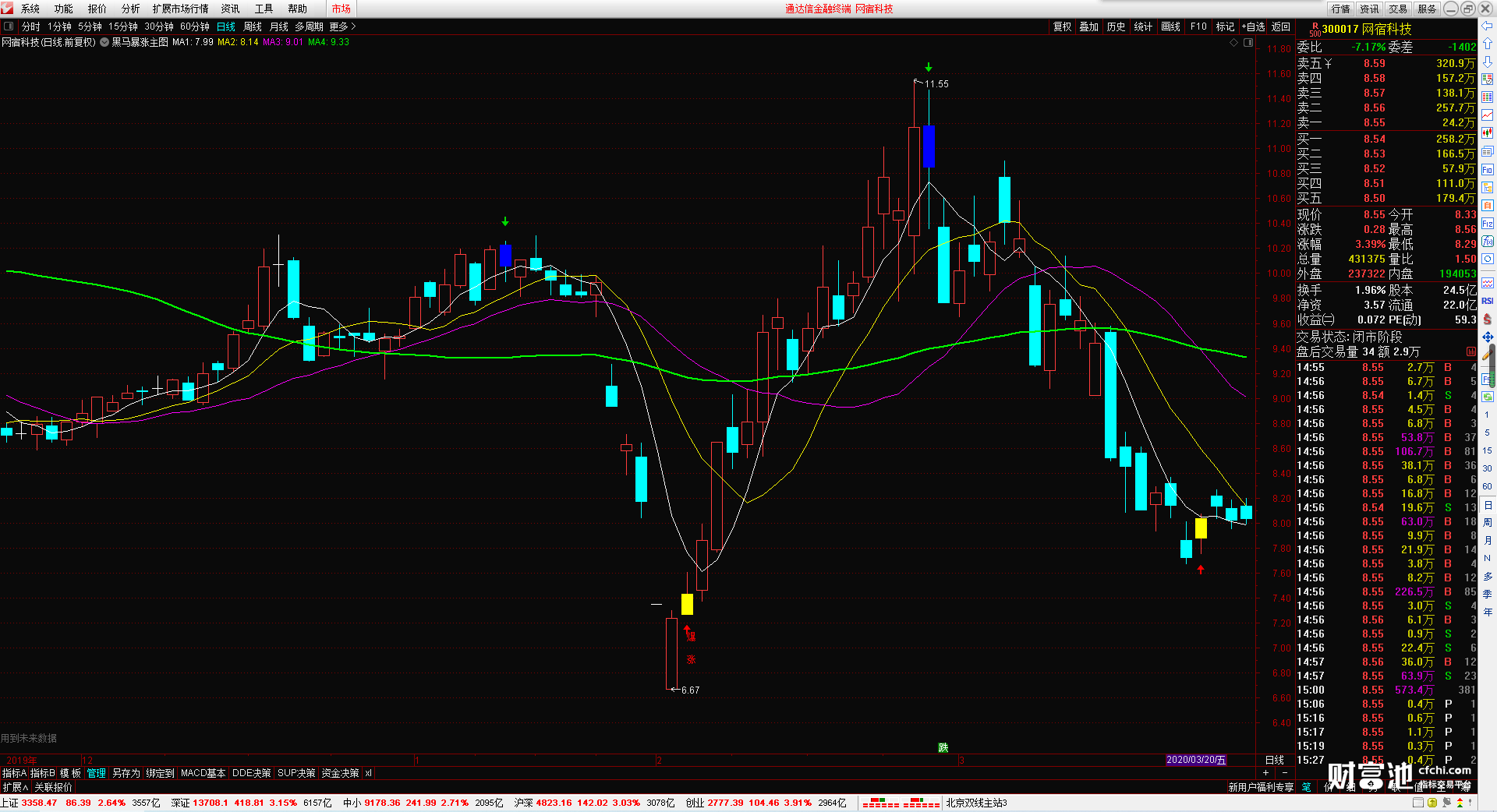
Task: Click the pencil drawing sidebar icon
Action: pyautogui.click(x=1488, y=355)
